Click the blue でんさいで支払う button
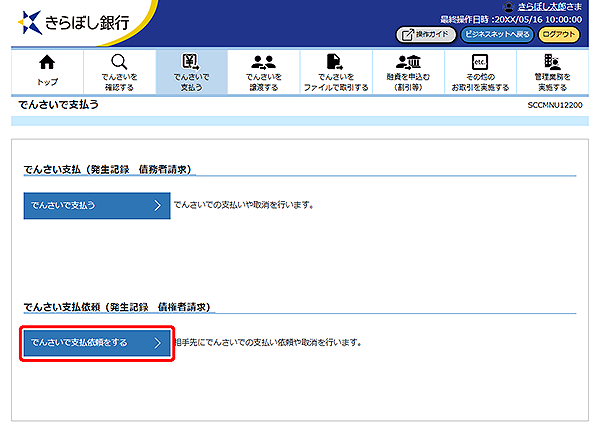600x433 pixels. (x=97, y=205)
